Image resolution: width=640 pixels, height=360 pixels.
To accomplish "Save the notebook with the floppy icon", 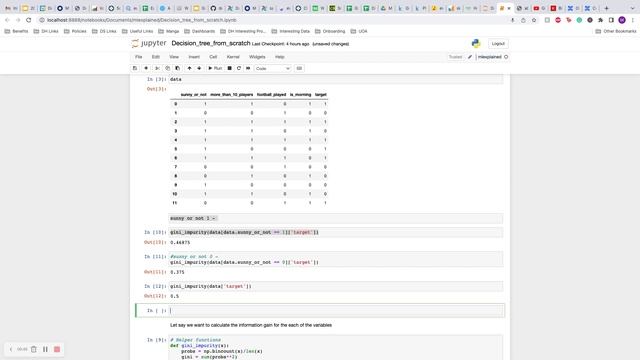I will (135, 68).
